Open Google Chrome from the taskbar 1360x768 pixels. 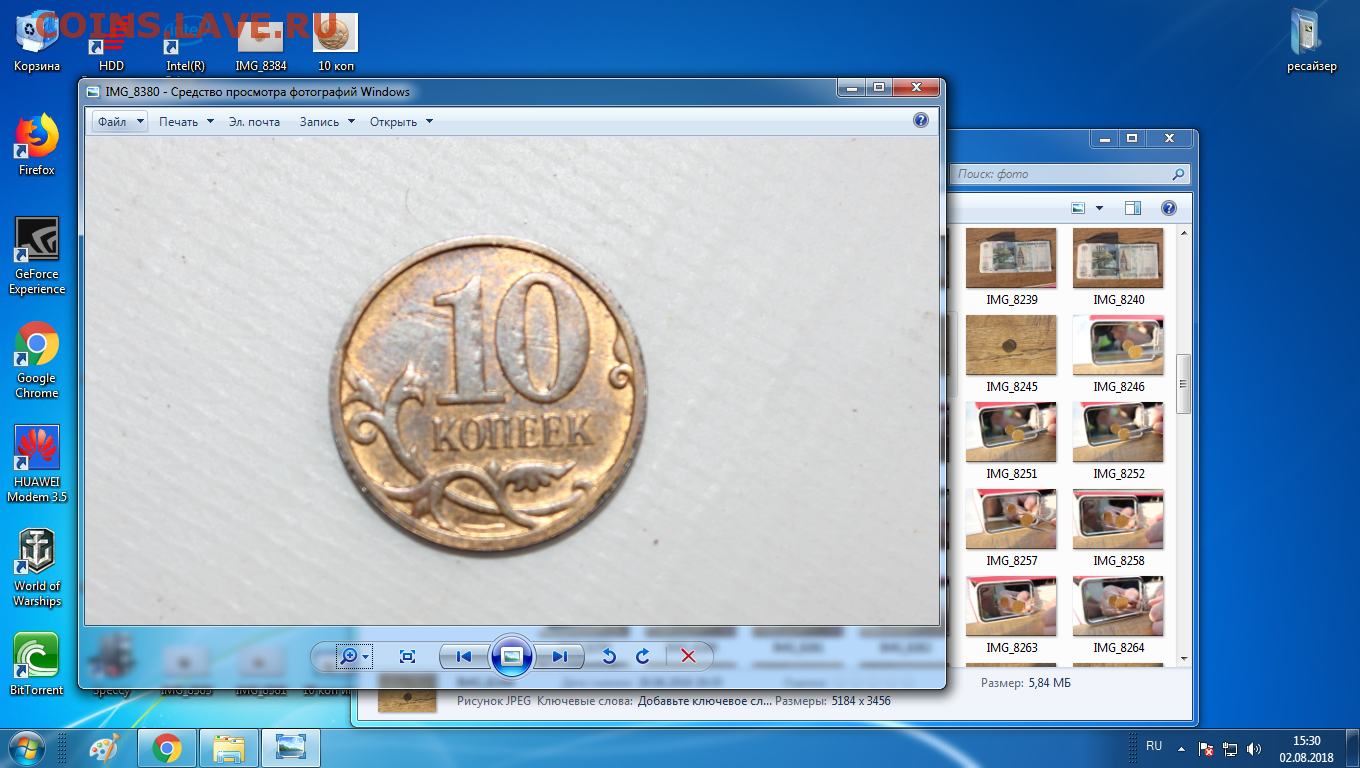coord(167,748)
